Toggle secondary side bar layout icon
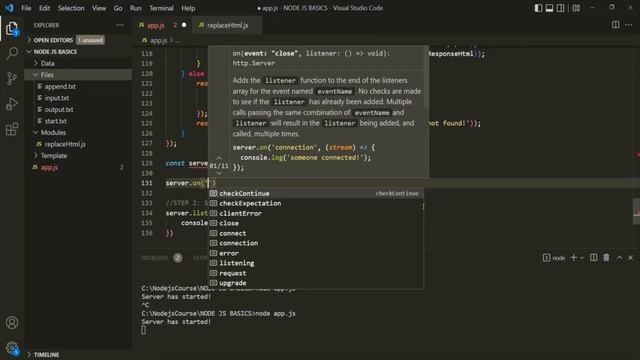 coord(561,8)
